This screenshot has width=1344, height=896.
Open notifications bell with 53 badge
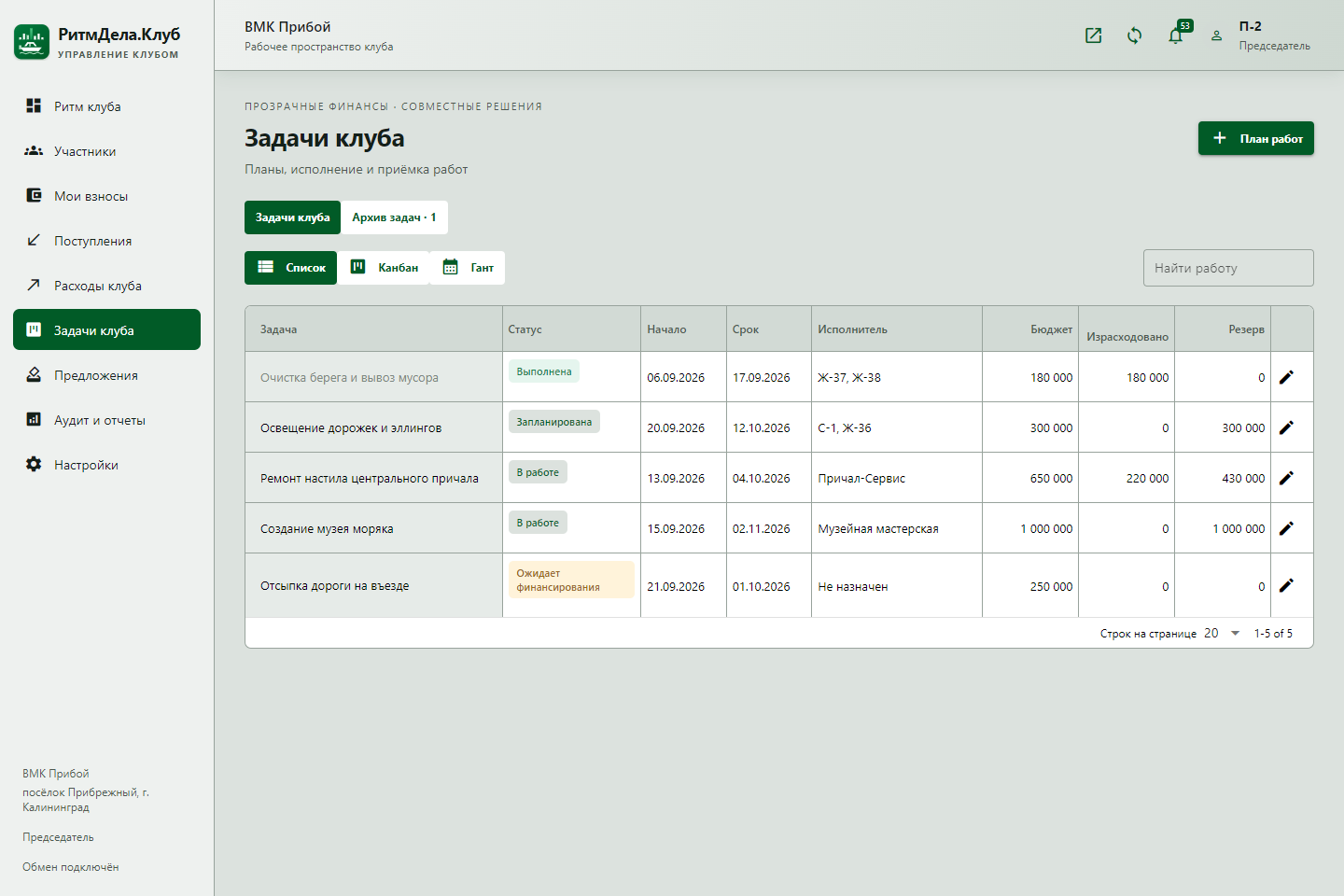[1176, 35]
